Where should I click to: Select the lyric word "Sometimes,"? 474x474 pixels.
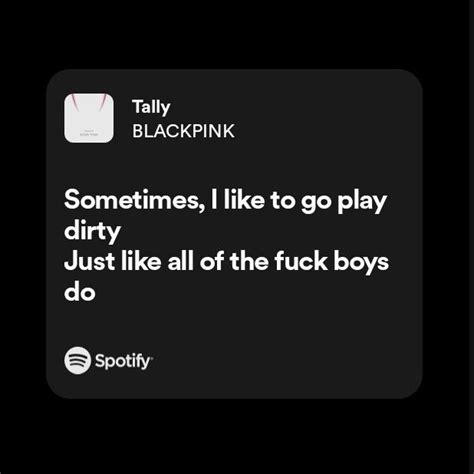pyautogui.click(x=134, y=200)
